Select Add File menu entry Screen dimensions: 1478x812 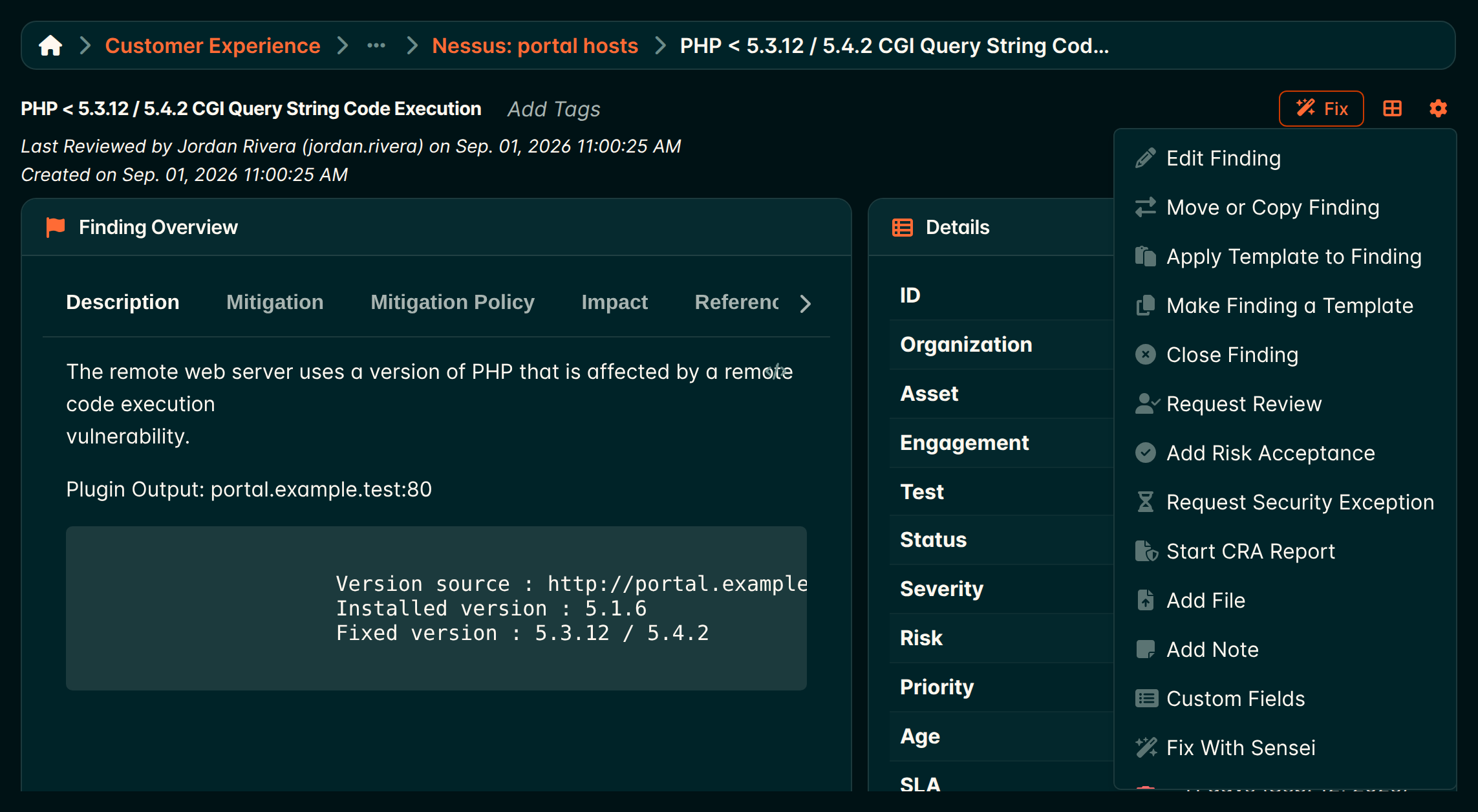click(x=1206, y=601)
